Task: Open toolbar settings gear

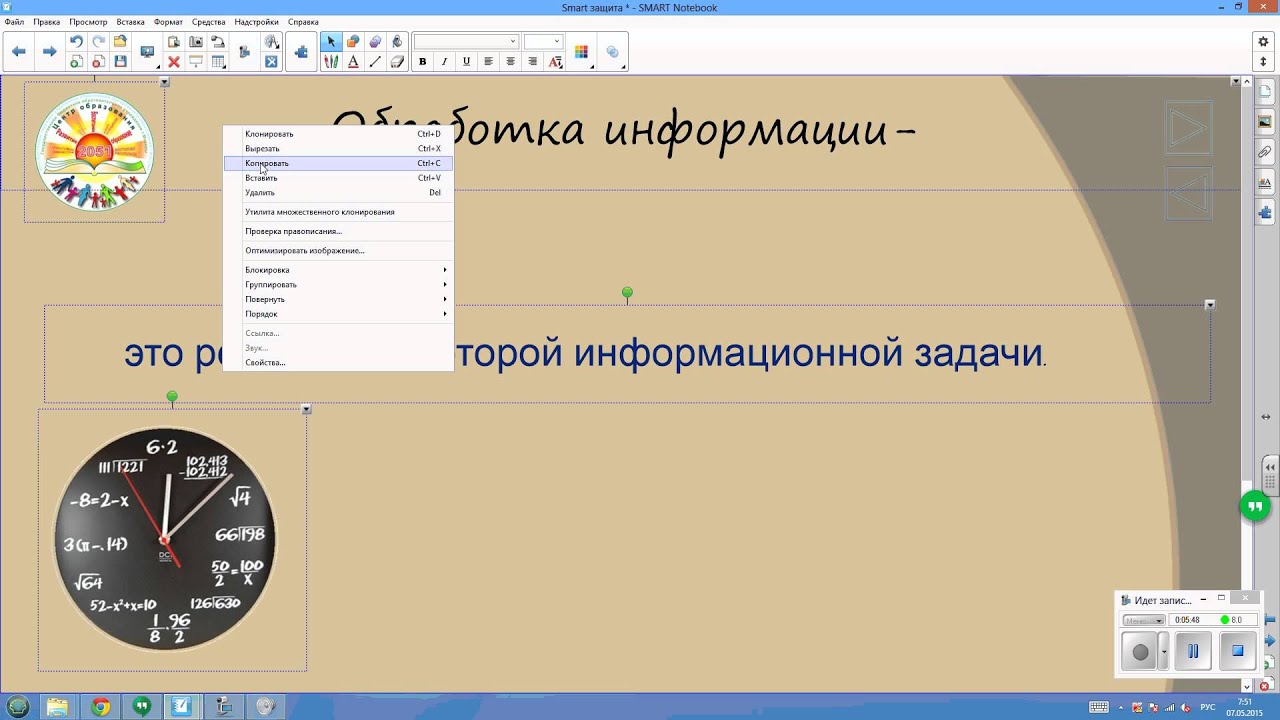Action: (x=1263, y=42)
